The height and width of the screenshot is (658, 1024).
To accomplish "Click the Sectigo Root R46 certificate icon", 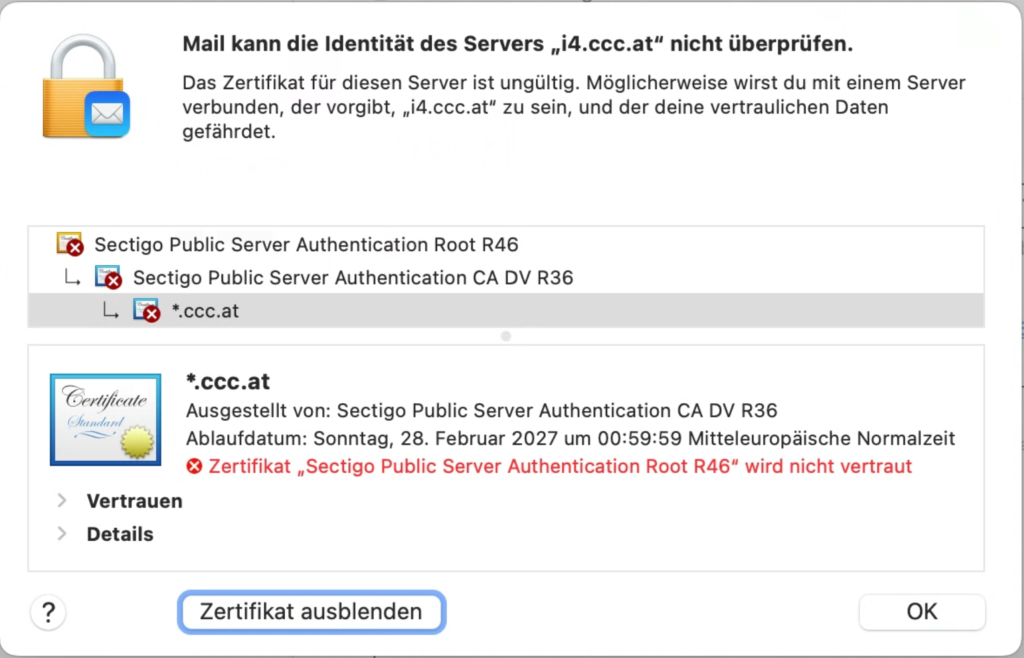I will point(70,244).
